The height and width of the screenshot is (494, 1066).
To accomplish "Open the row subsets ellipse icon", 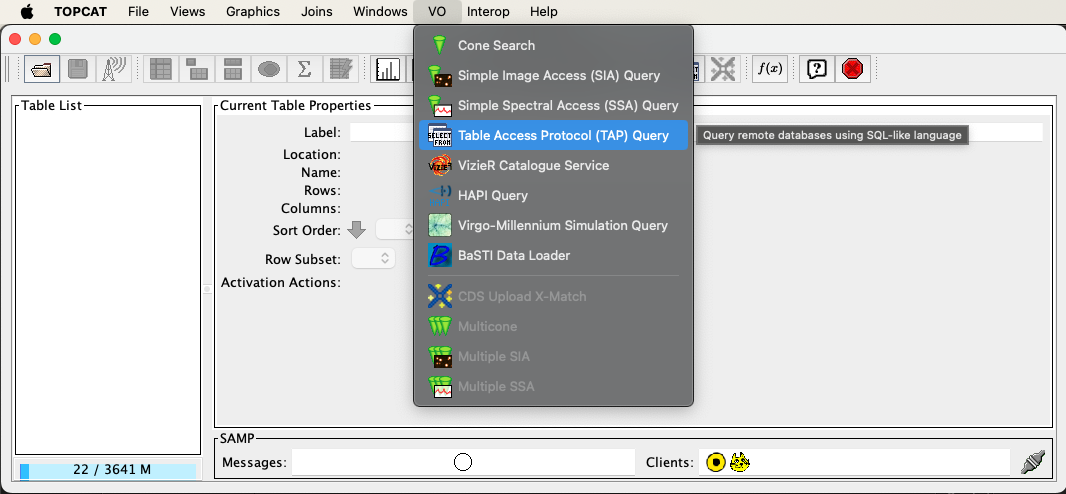I will tap(269, 69).
